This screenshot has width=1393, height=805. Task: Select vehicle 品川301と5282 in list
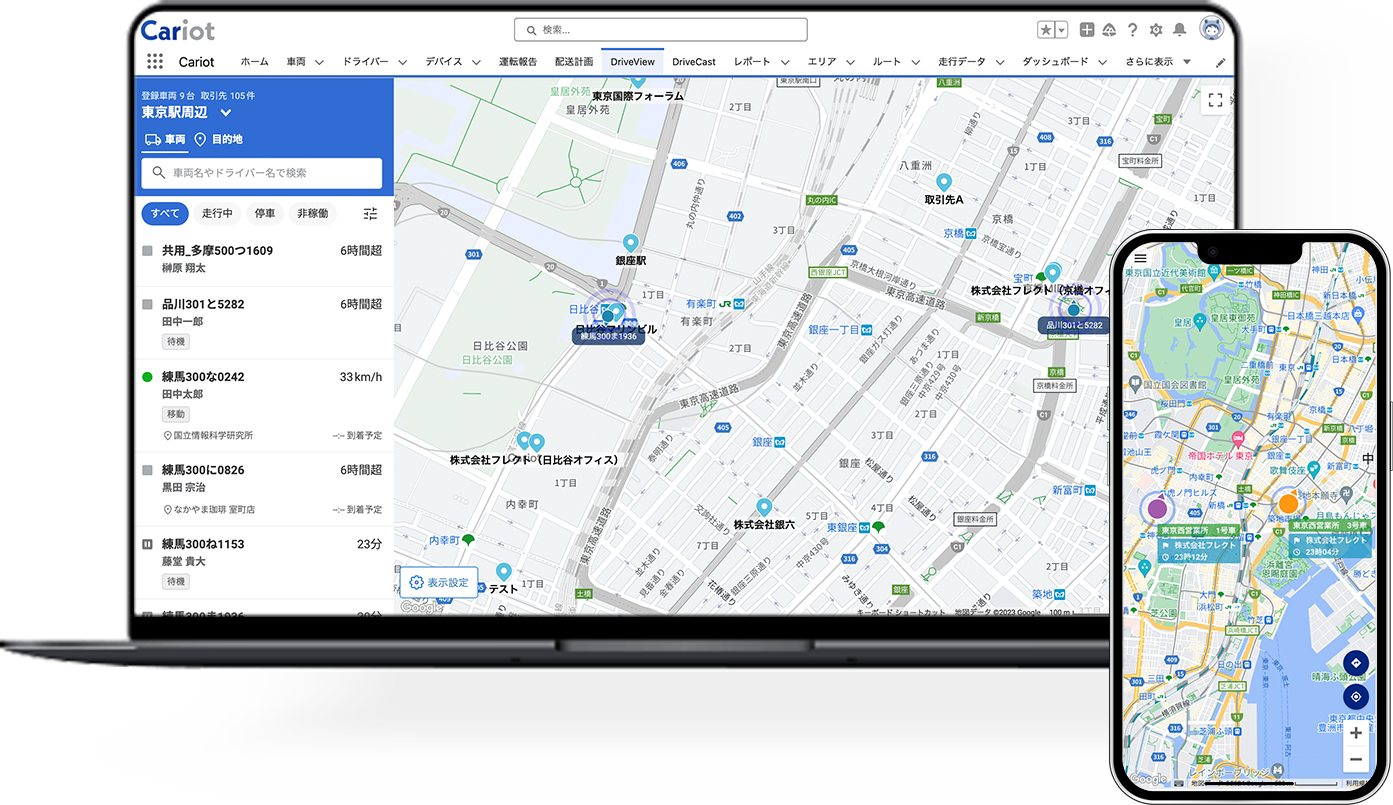tap(262, 323)
